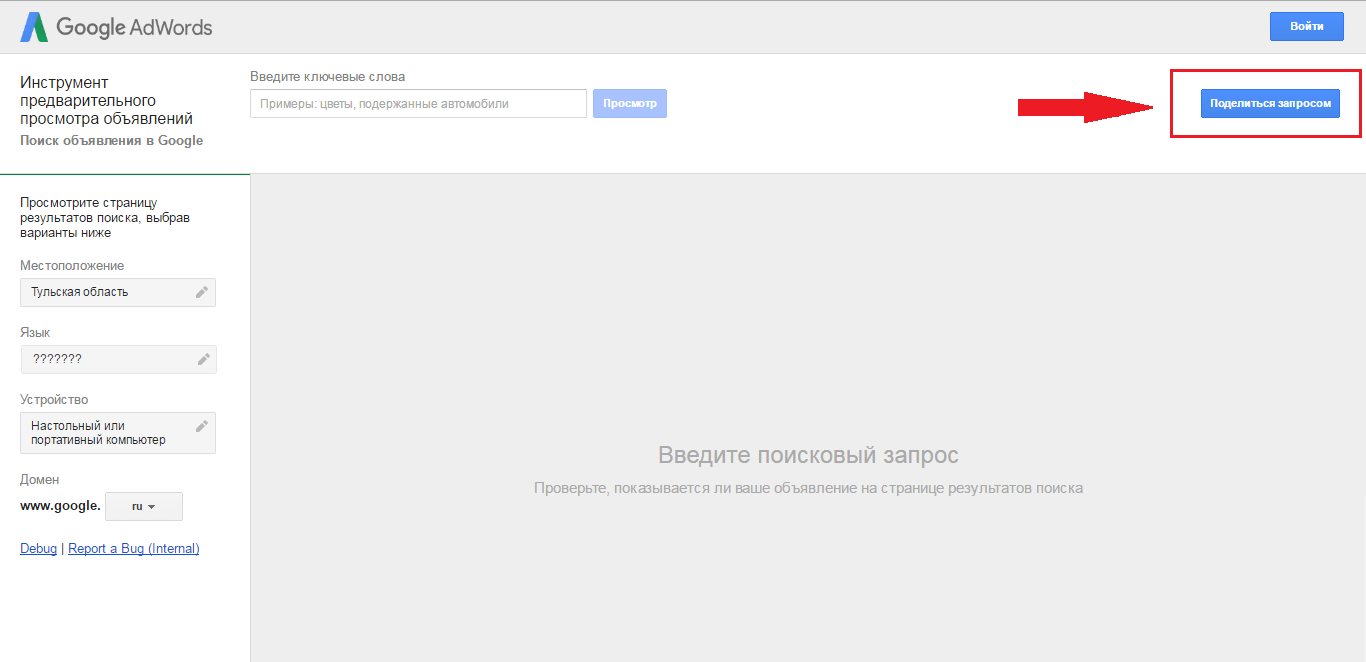Viewport: 1366px width, 662px height.
Task: Open the Debug link
Action: [37, 548]
